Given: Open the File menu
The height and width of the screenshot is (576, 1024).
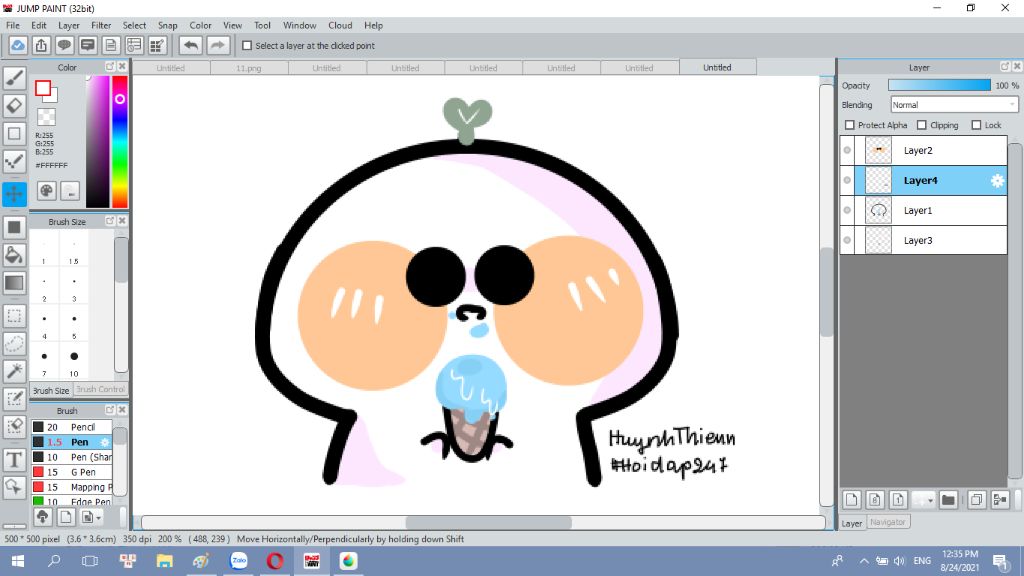Looking at the screenshot, I should coord(12,25).
